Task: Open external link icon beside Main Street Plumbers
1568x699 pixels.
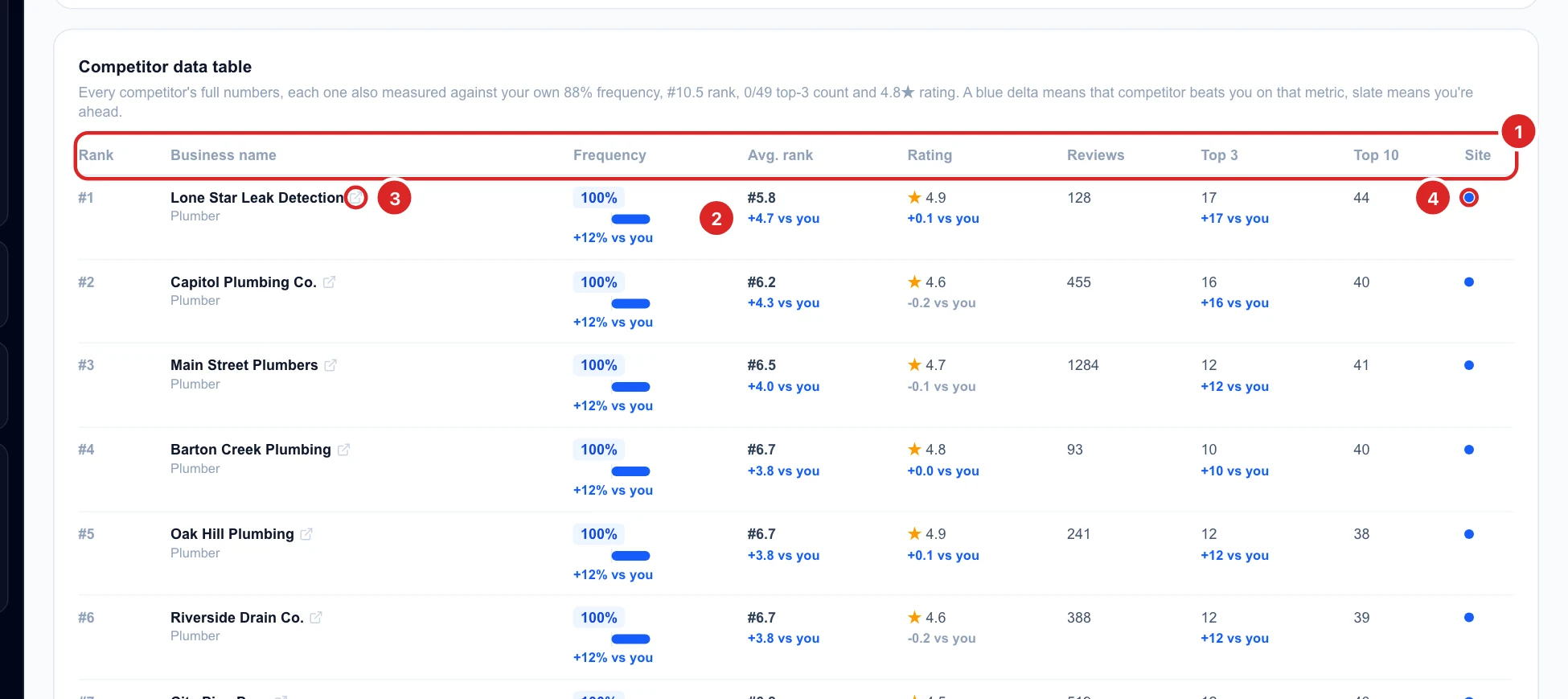Action: (330, 365)
